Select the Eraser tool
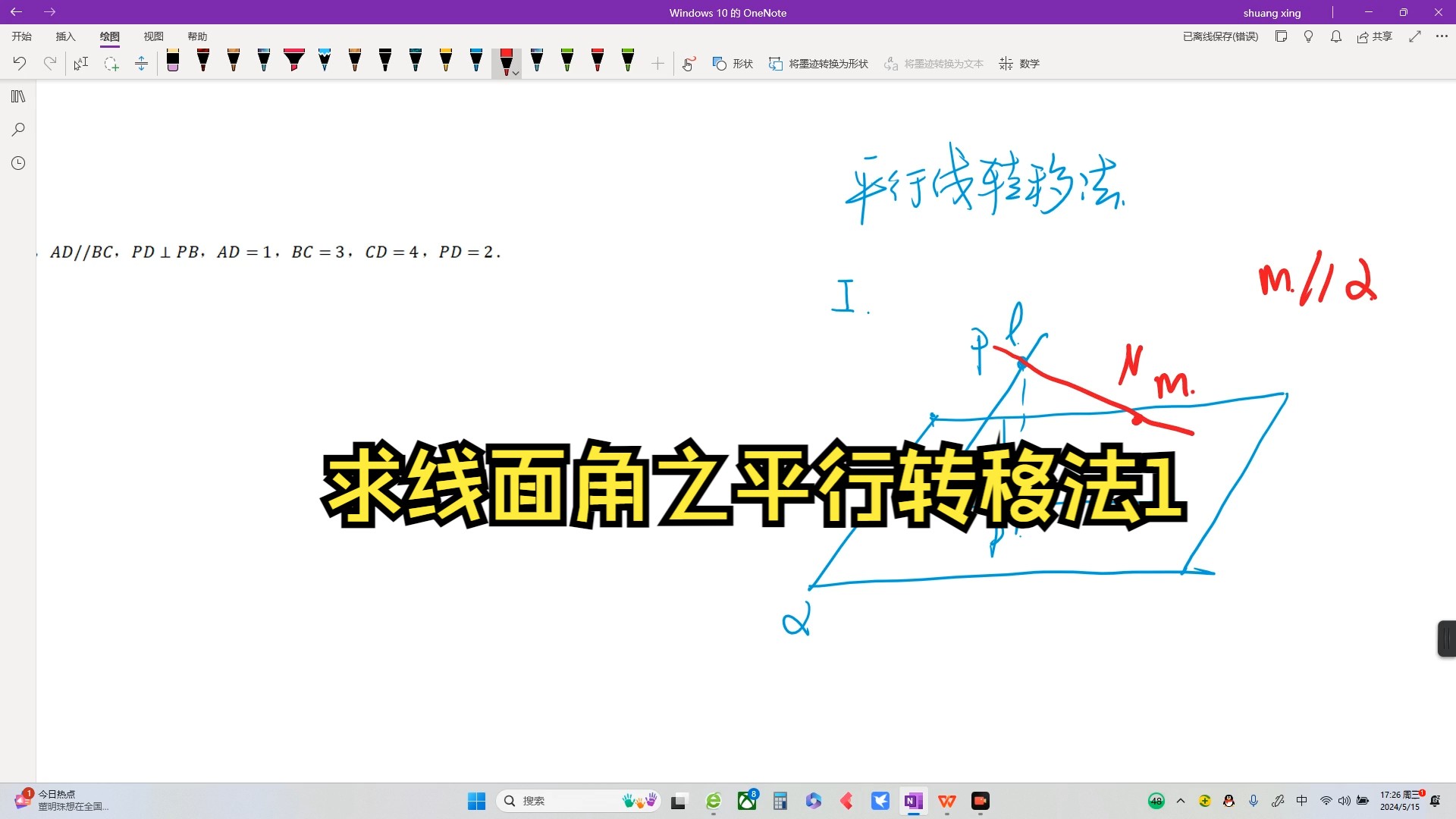 point(173,64)
